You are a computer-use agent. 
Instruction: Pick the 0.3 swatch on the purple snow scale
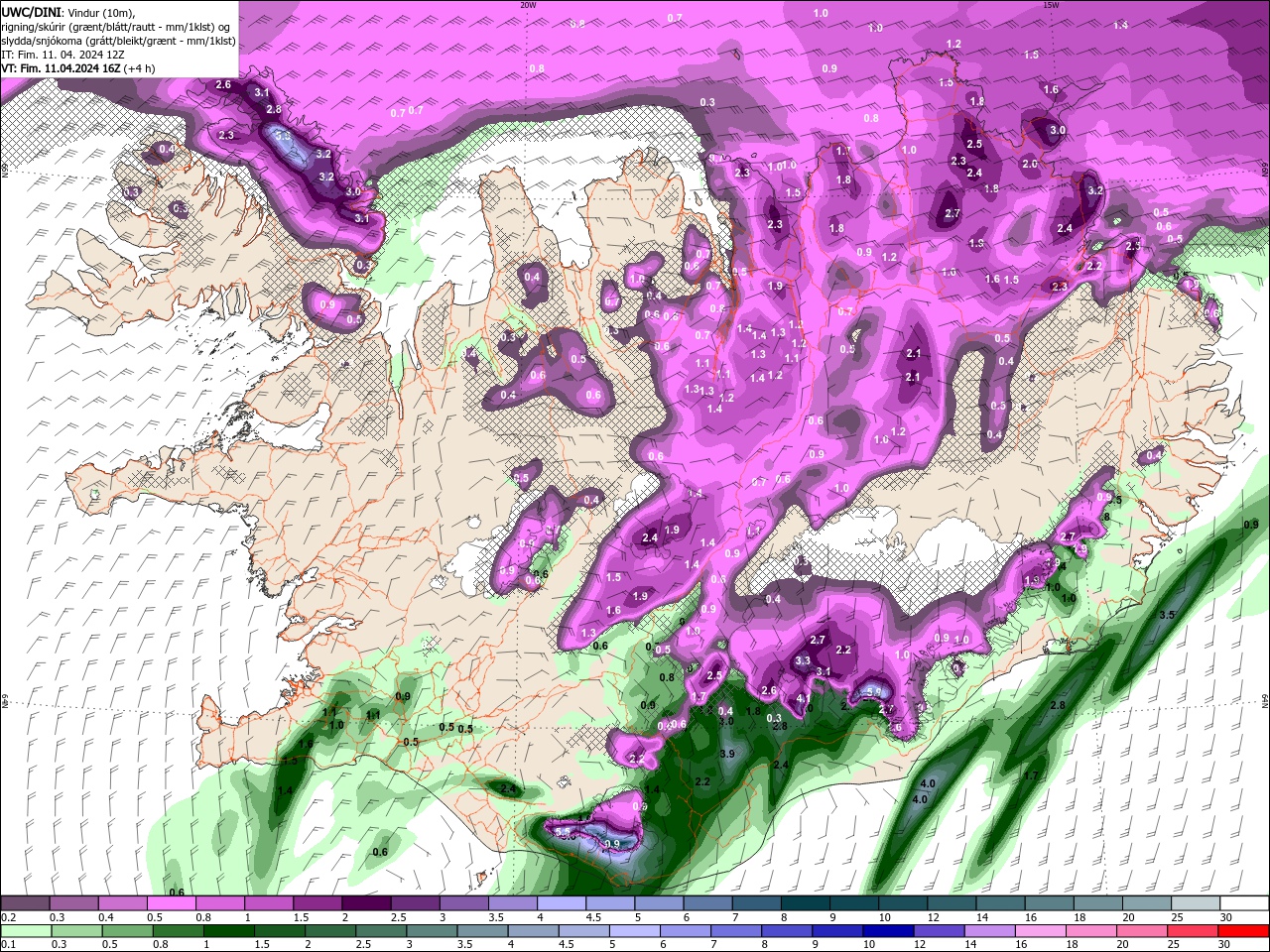coord(73,903)
